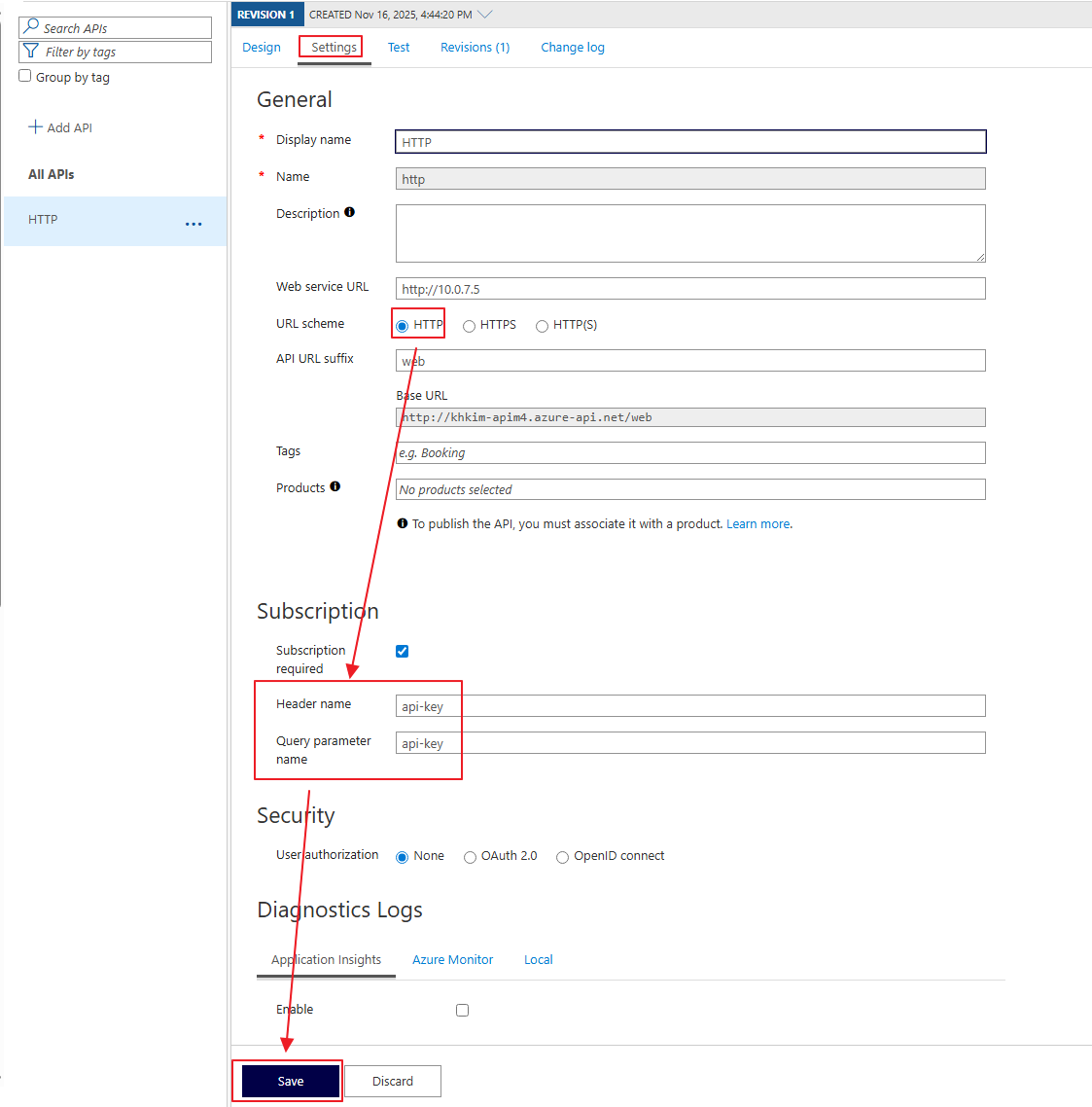Click the API URL suffix field
Viewport: 1092px width, 1107px height.
point(690,361)
